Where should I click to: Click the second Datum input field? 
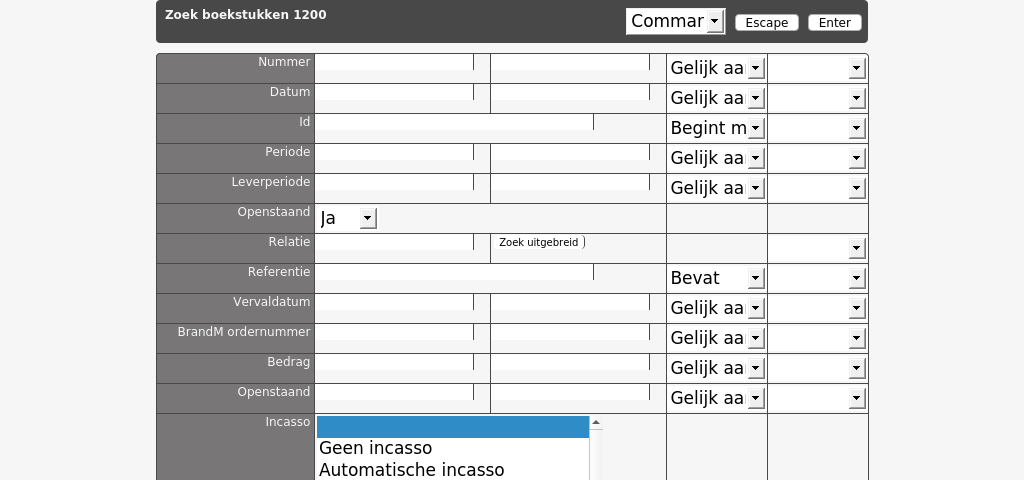pyautogui.click(x=571, y=92)
